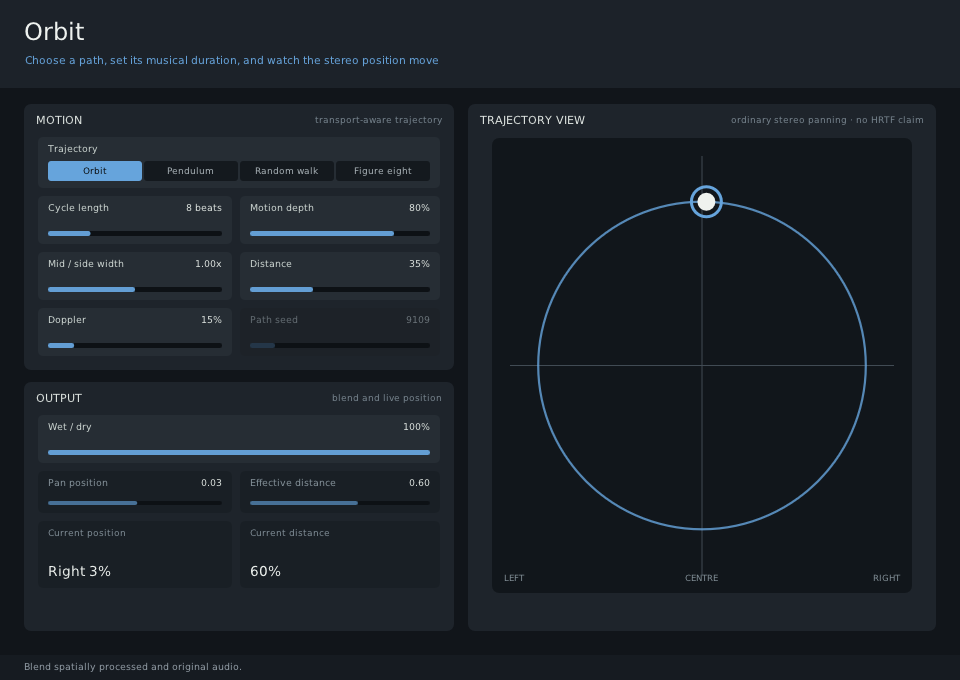Click the CENTRE axis label
Image resolution: width=960 pixels, height=680 pixels.
point(702,578)
